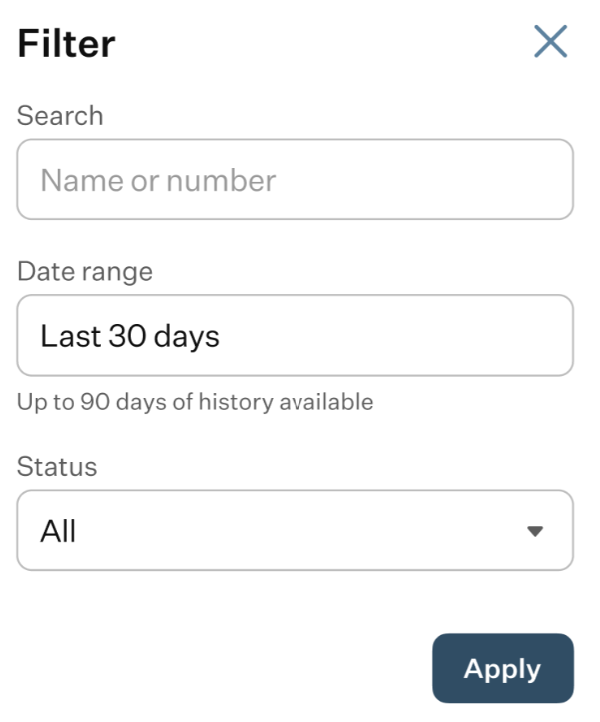Dismiss the filter dialog using the blue X
Viewport: 600px width, 722px height.
(550, 41)
